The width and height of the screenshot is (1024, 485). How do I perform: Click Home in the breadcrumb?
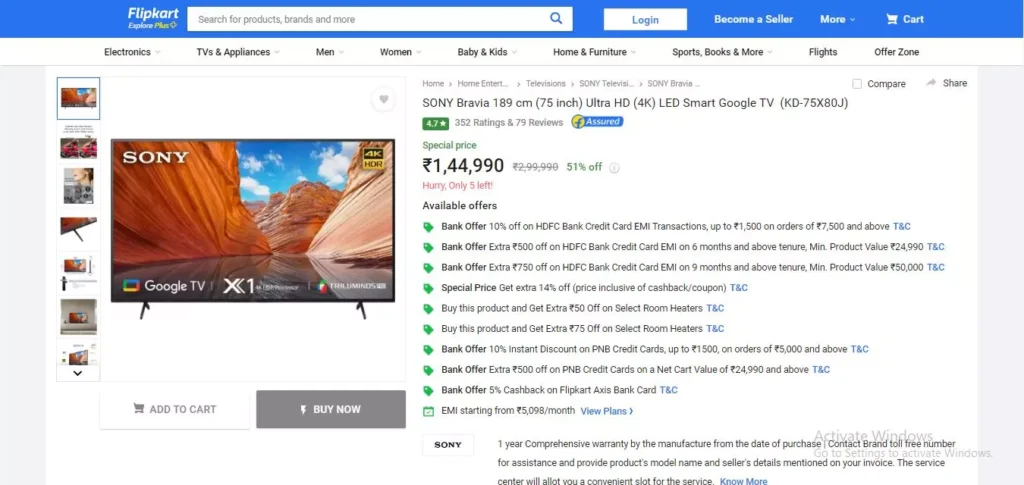[x=433, y=84]
